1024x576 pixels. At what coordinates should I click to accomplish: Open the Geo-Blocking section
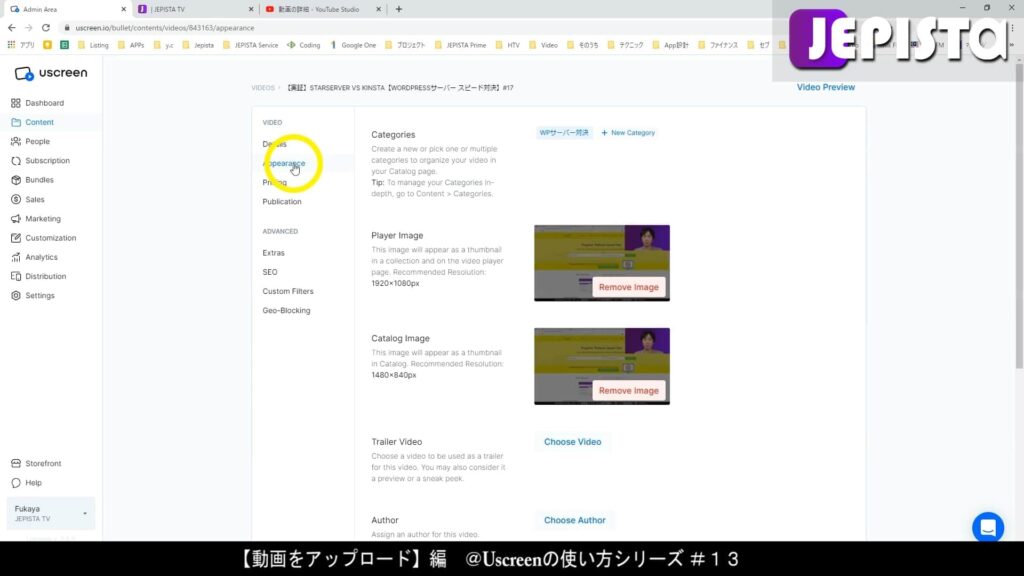click(286, 311)
